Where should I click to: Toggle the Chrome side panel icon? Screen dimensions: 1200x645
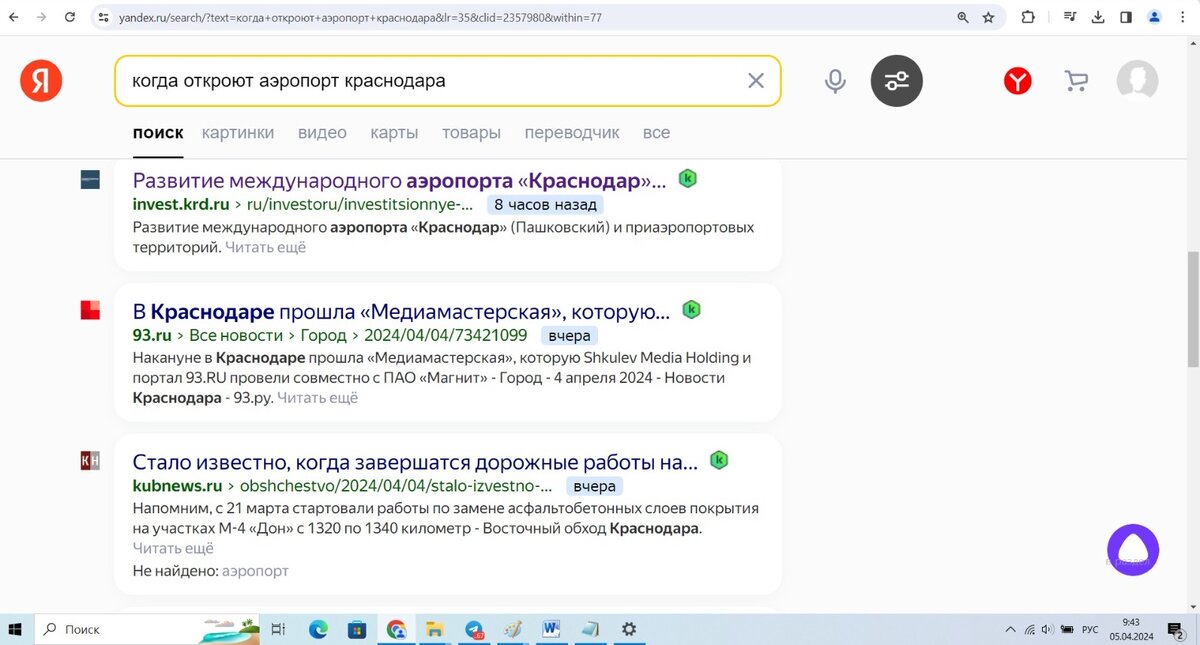(x=1126, y=17)
